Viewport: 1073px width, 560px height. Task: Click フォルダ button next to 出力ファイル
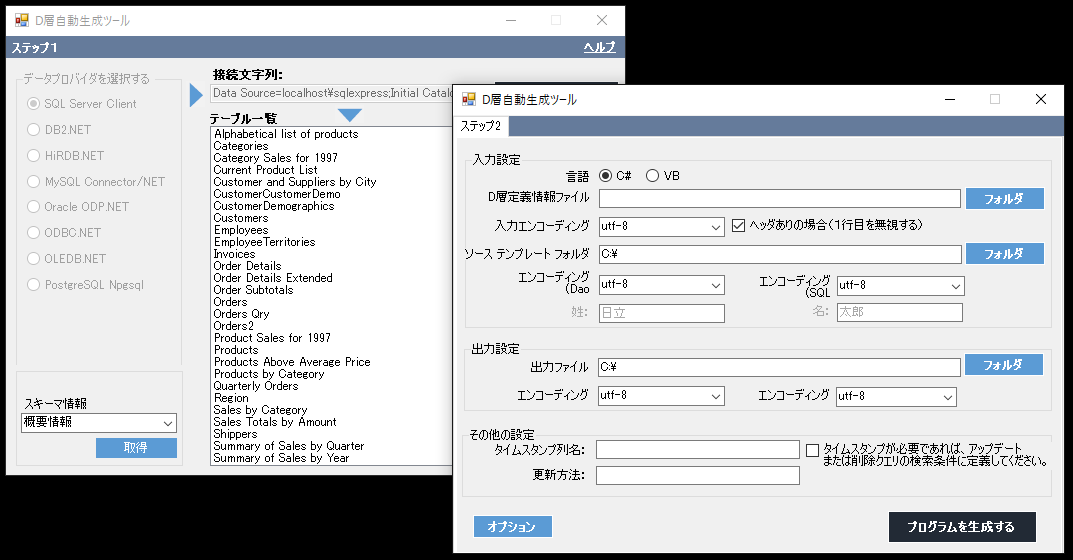pyautogui.click(x=1004, y=365)
